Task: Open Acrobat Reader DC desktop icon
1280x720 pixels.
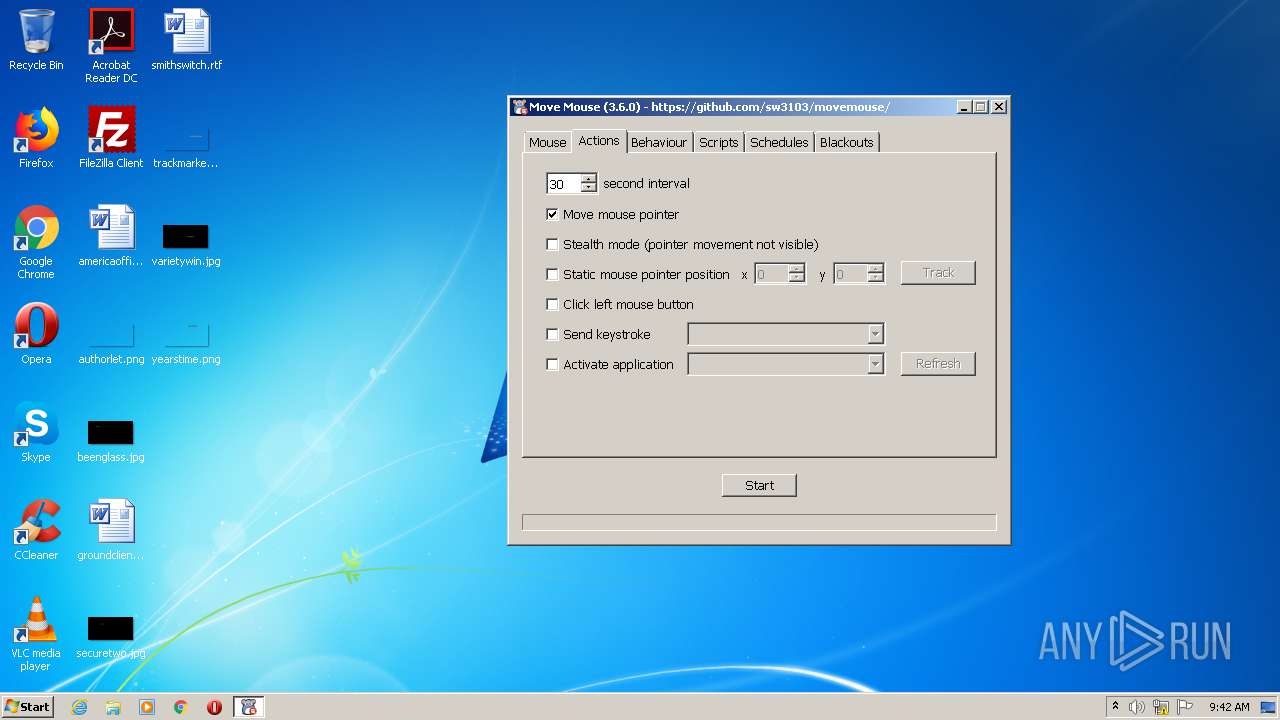Action: point(111,46)
